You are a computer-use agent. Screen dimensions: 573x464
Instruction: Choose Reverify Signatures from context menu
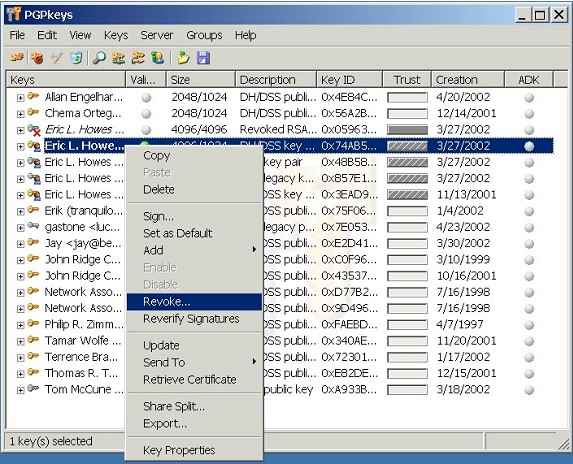point(194,319)
